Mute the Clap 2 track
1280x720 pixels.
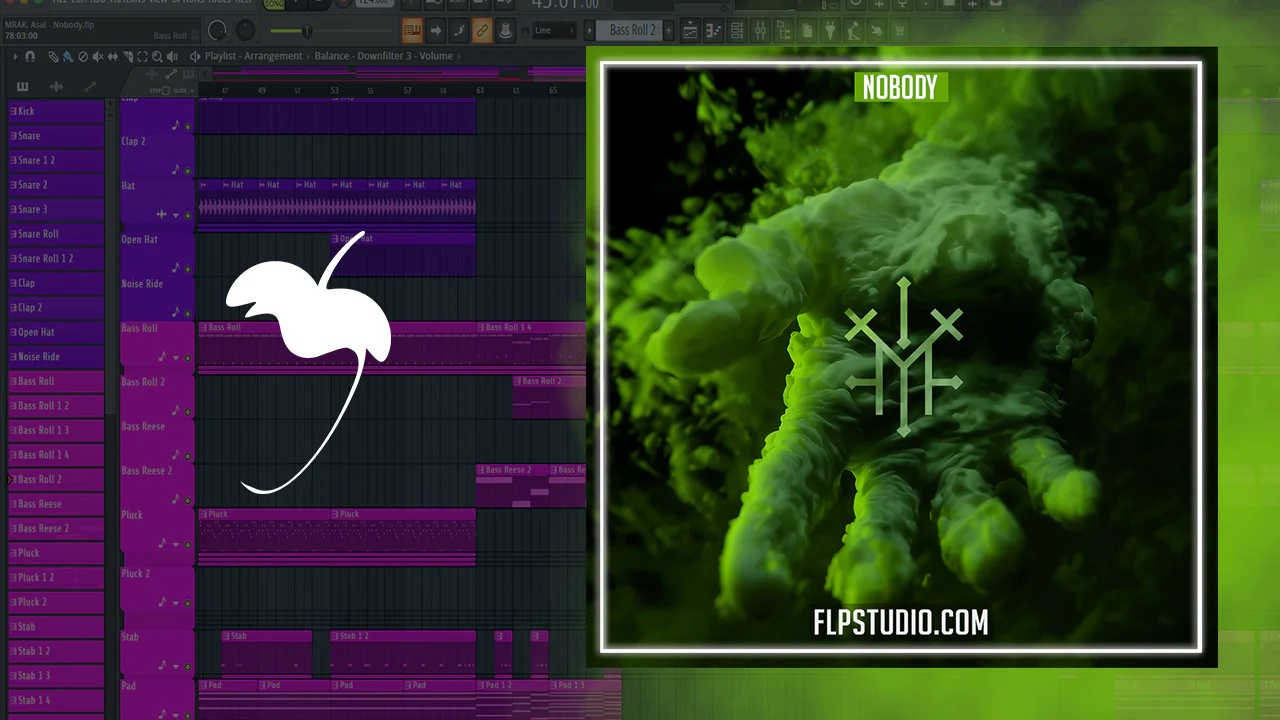(x=187, y=170)
